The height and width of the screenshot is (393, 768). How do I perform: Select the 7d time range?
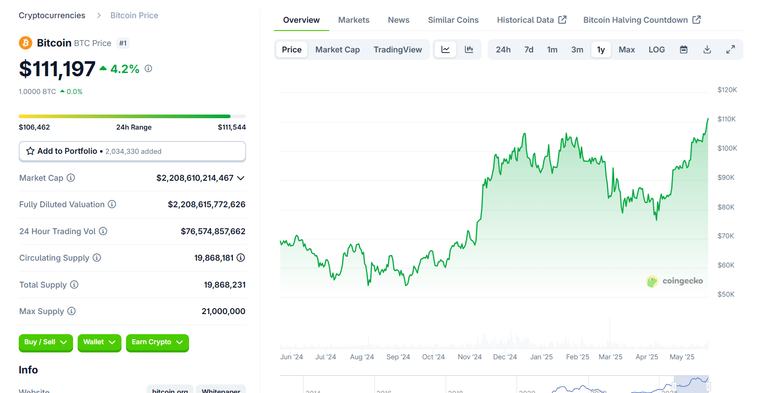(x=528, y=49)
